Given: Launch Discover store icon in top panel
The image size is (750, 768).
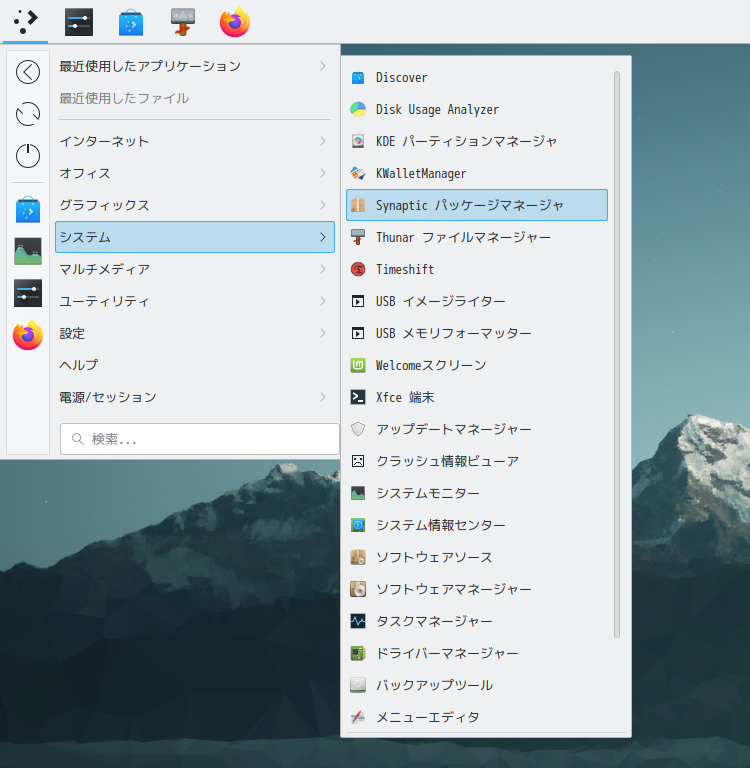Looking at the screenshot, I should pyautogui.click(x=131, y=22).
